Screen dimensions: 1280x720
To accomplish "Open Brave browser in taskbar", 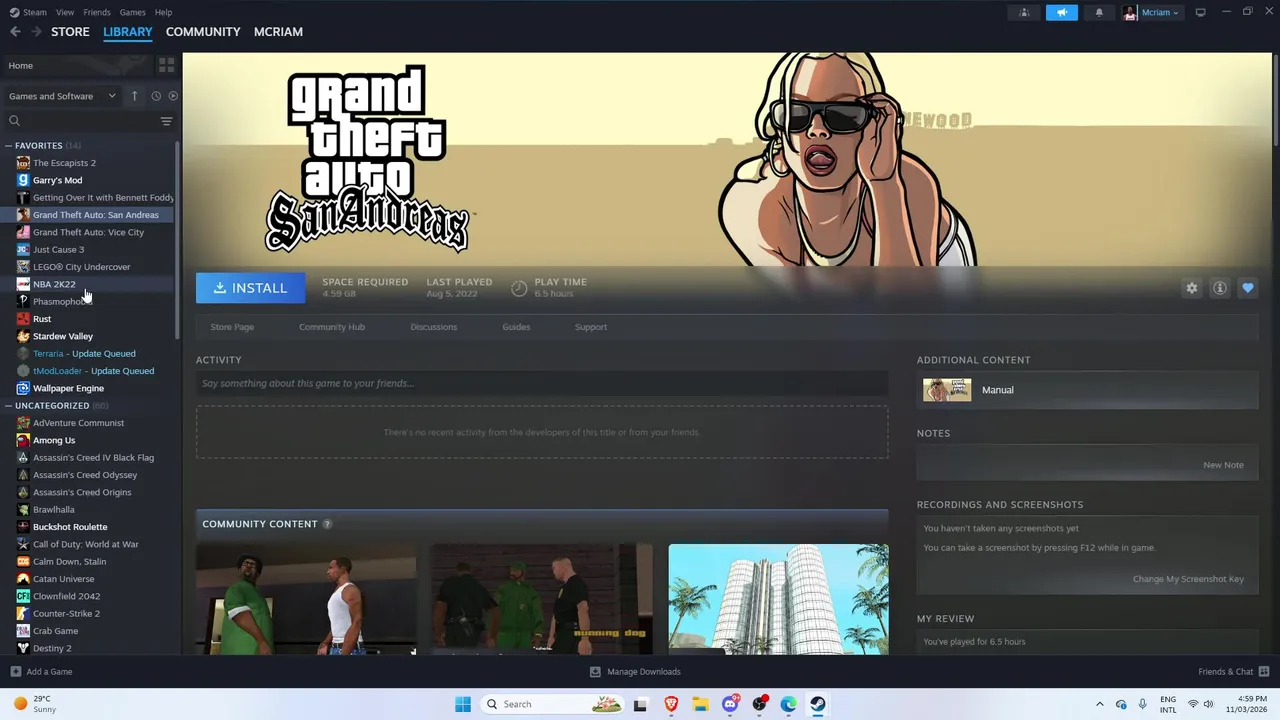I will pos(671,704).
